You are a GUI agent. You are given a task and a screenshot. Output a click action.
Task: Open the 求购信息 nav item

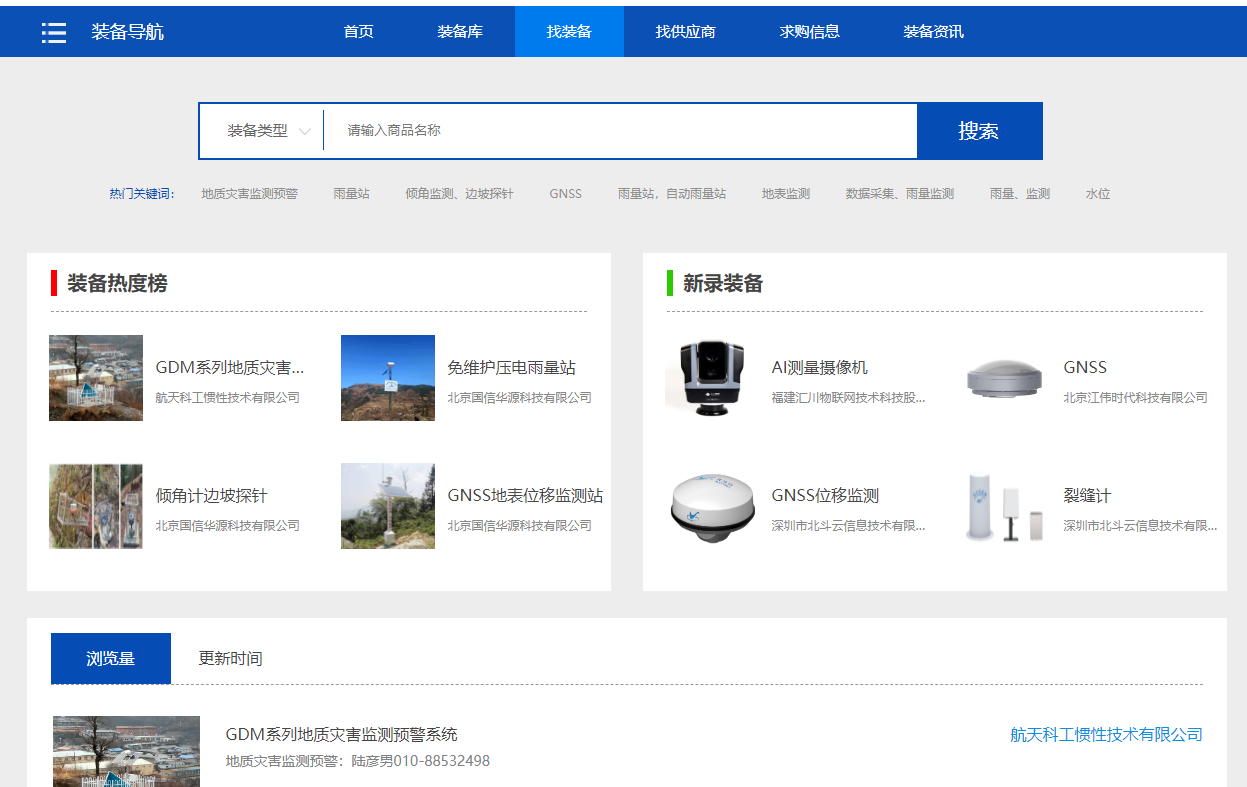tap(809, 32)
